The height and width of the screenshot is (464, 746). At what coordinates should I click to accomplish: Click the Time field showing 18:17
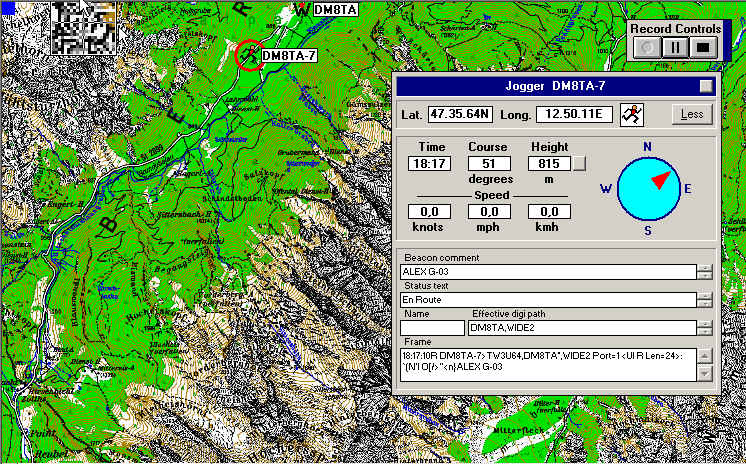pyautogui.click(x=429, y=164)
